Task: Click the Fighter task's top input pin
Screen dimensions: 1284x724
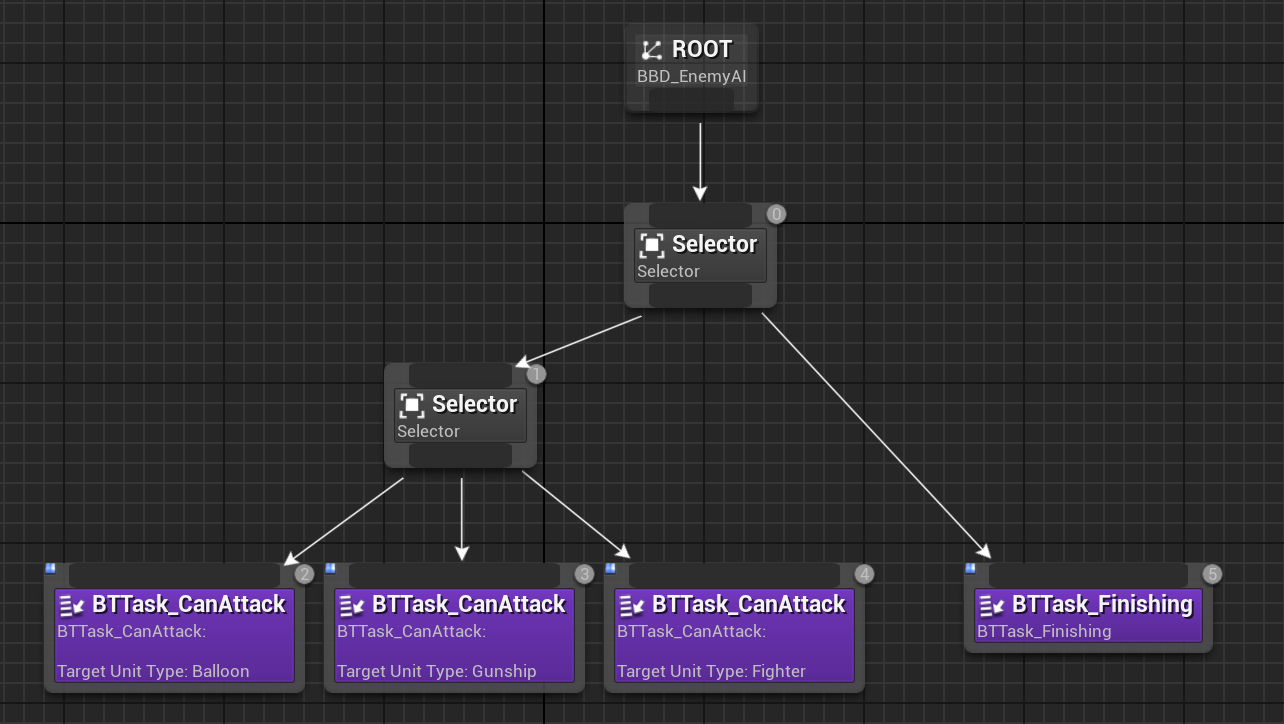Action: click(x=734, y=575)
